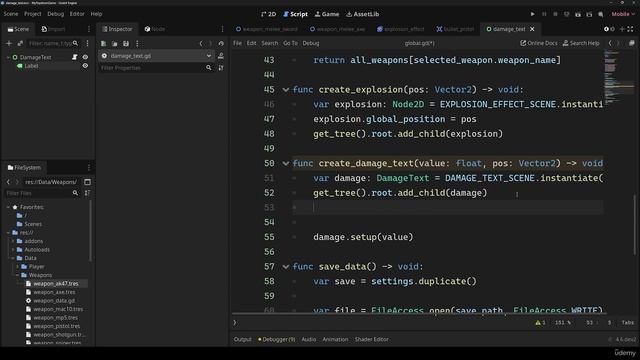Click the Filter Properties field

tap(156, 68)
